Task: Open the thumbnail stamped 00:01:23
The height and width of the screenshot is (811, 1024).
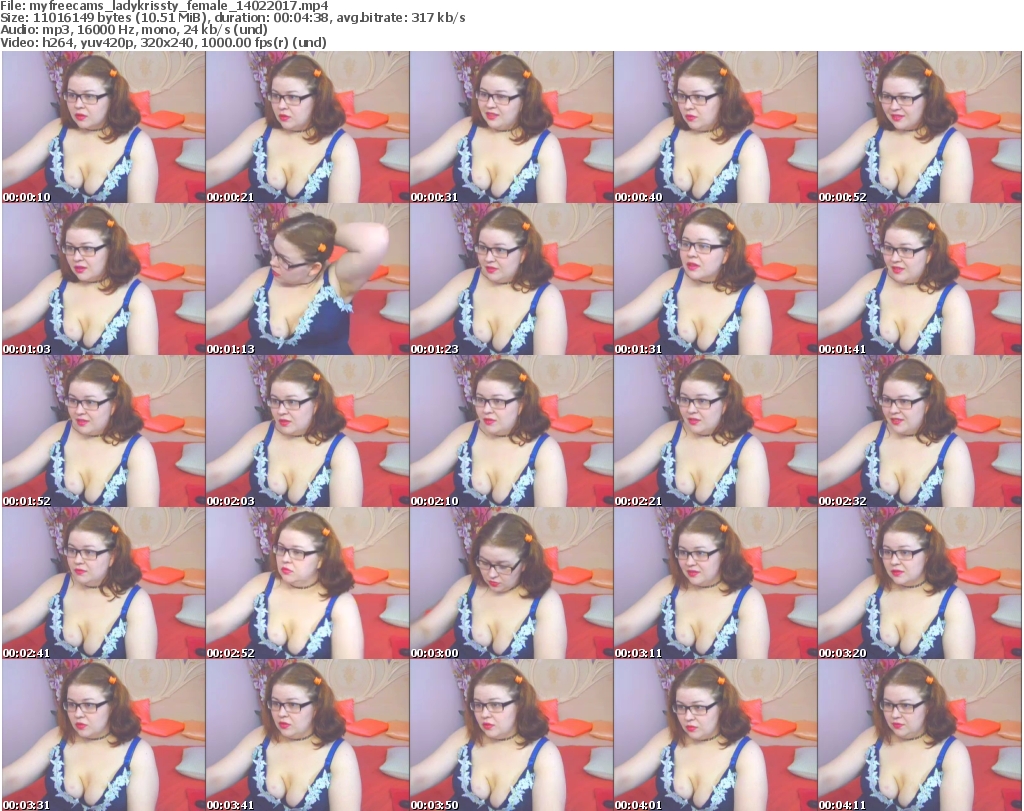Action: click(511, 279)
